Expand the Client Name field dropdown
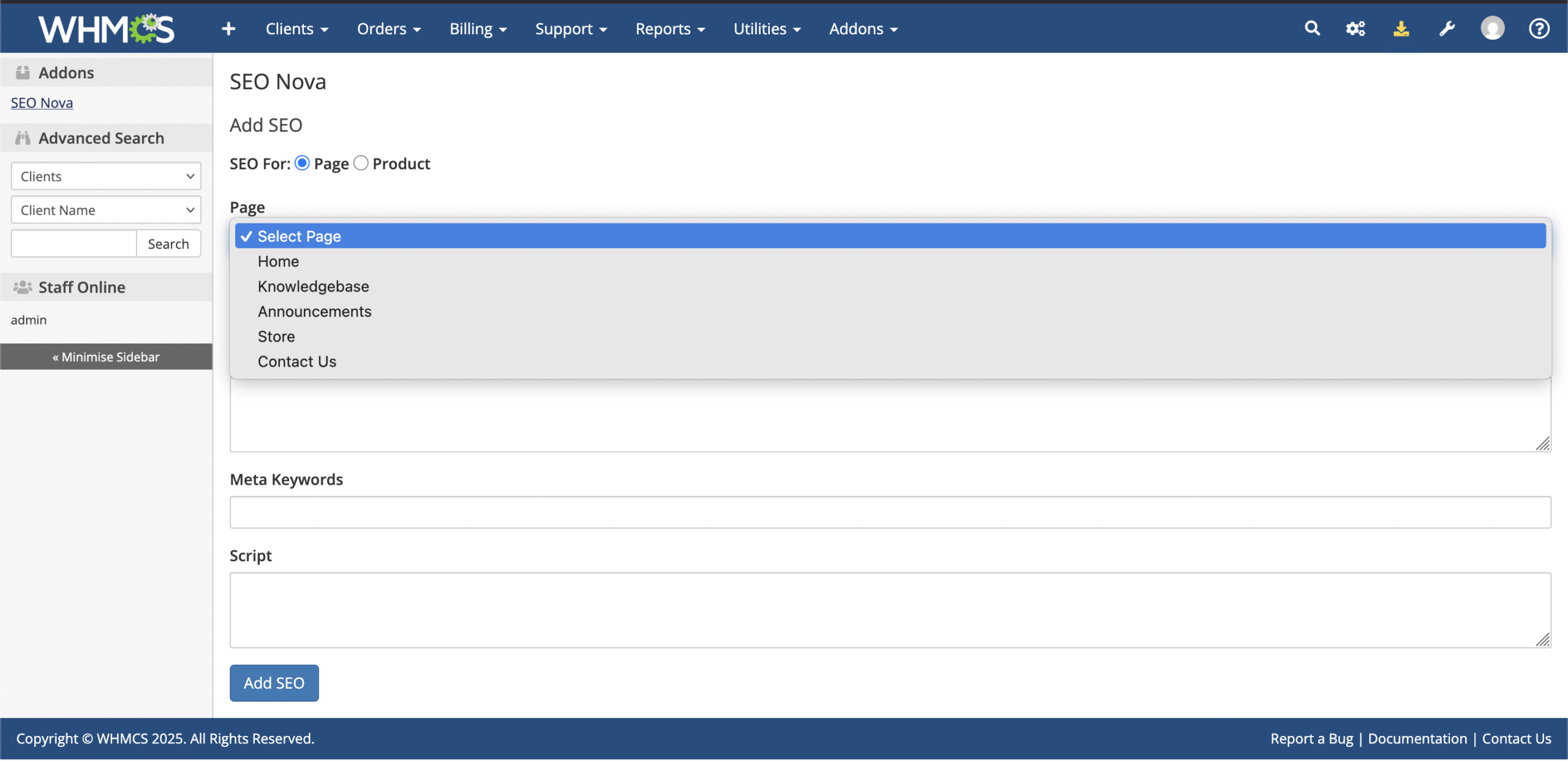 [106, 210]
